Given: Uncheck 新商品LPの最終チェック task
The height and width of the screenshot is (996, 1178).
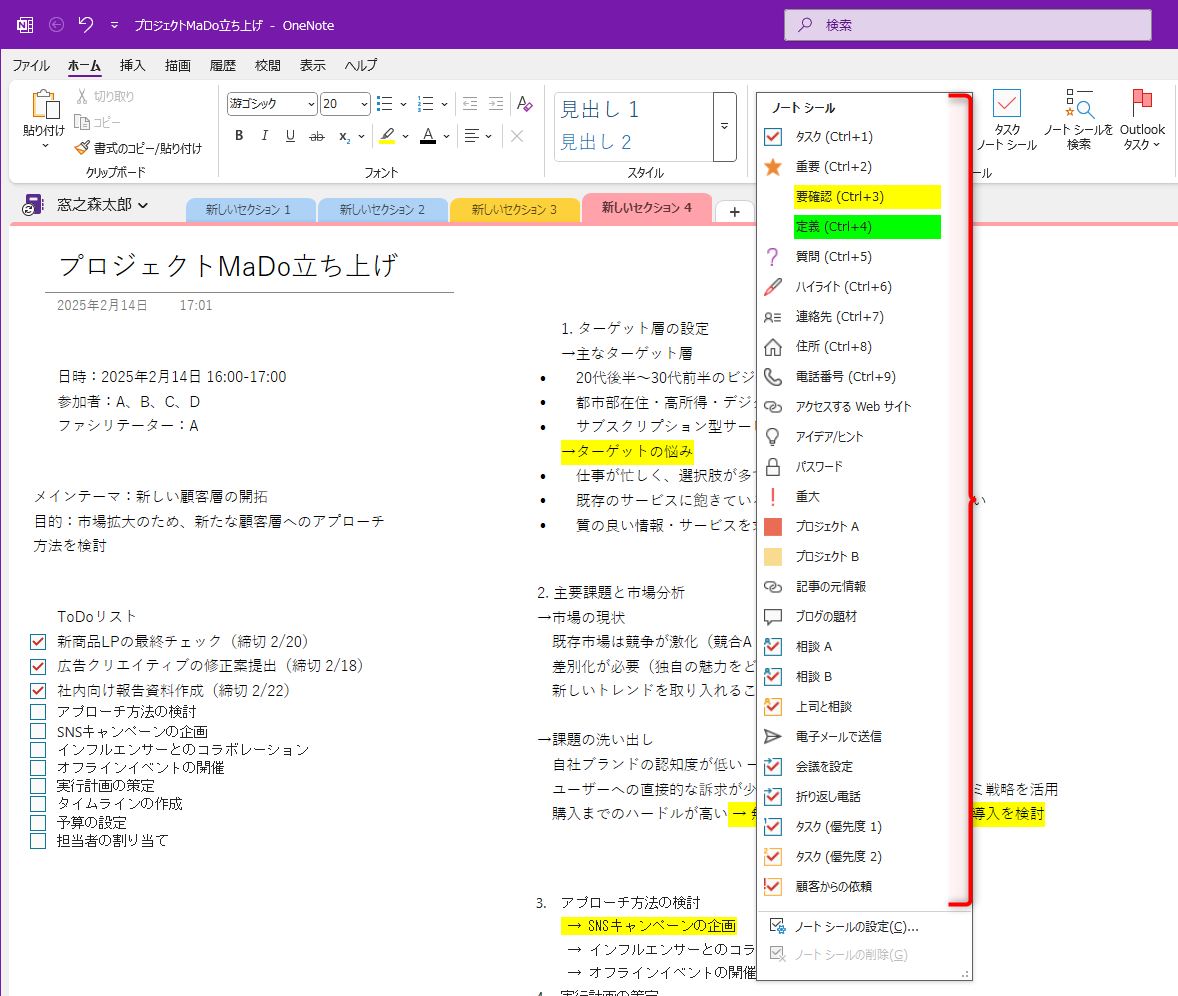Looking at the screenshot, I should click(37, 642).
